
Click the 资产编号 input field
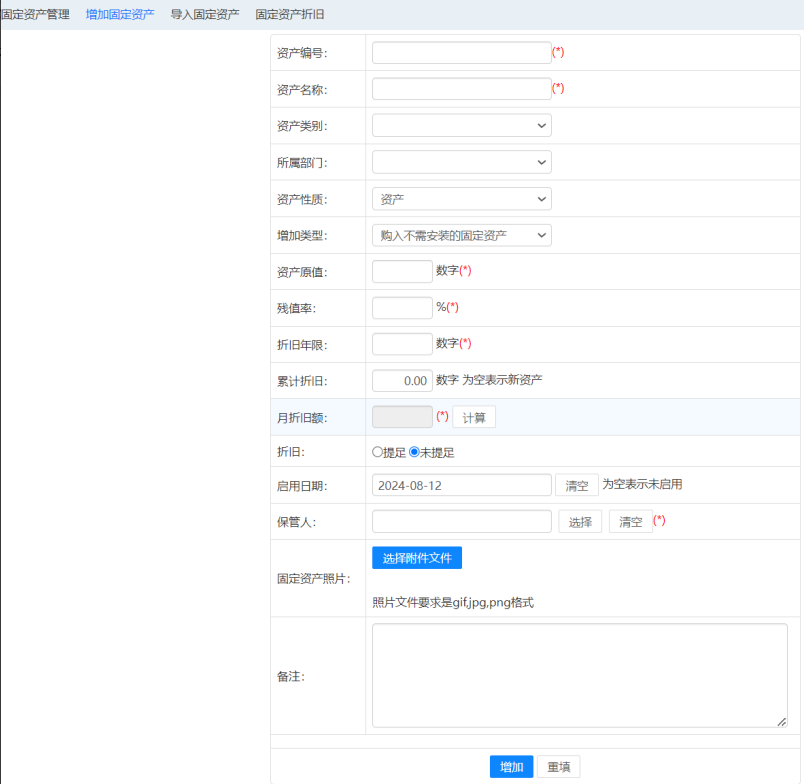461,53
